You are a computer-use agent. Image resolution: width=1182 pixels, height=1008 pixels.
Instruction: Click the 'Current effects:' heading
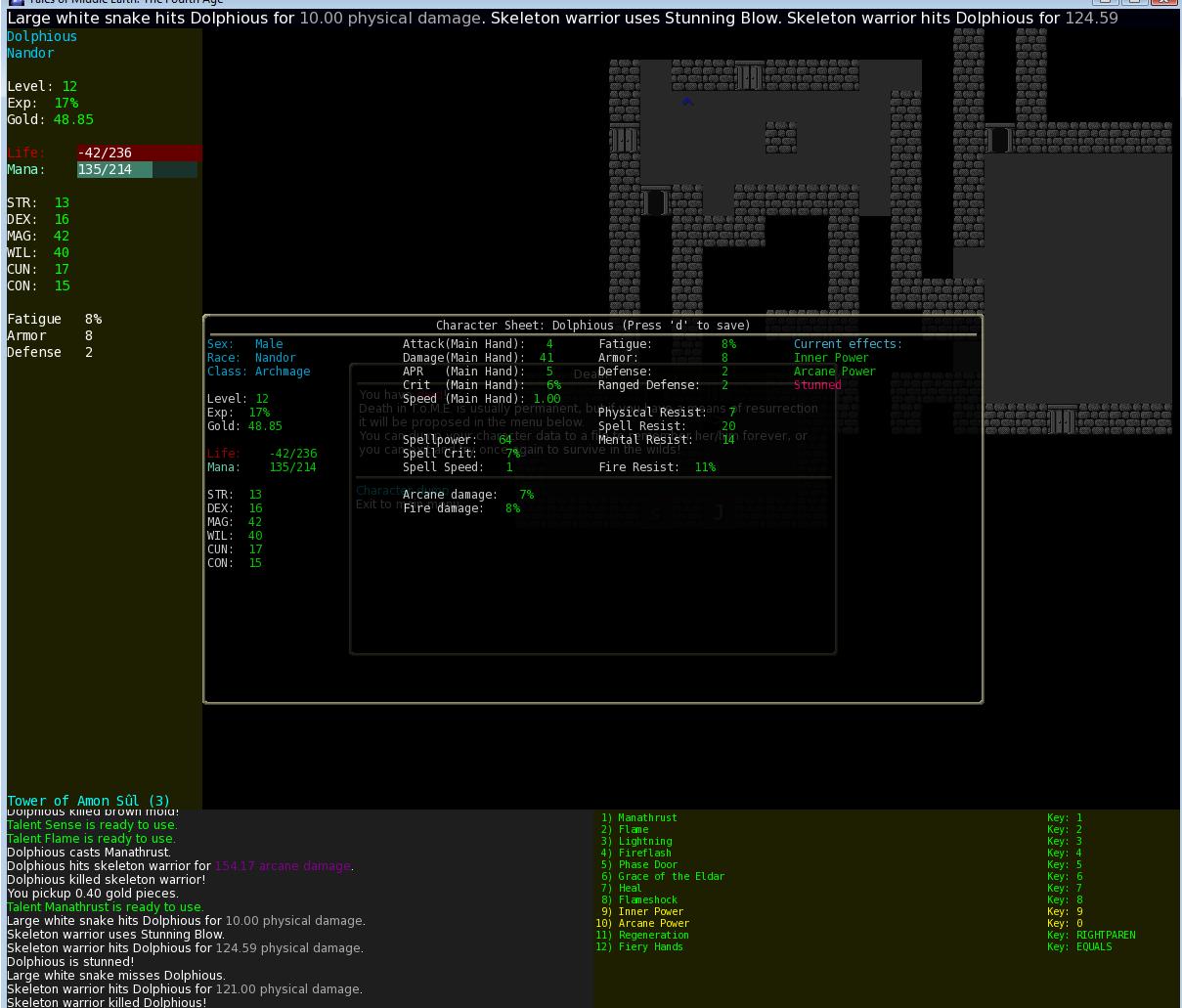[849, 344]
